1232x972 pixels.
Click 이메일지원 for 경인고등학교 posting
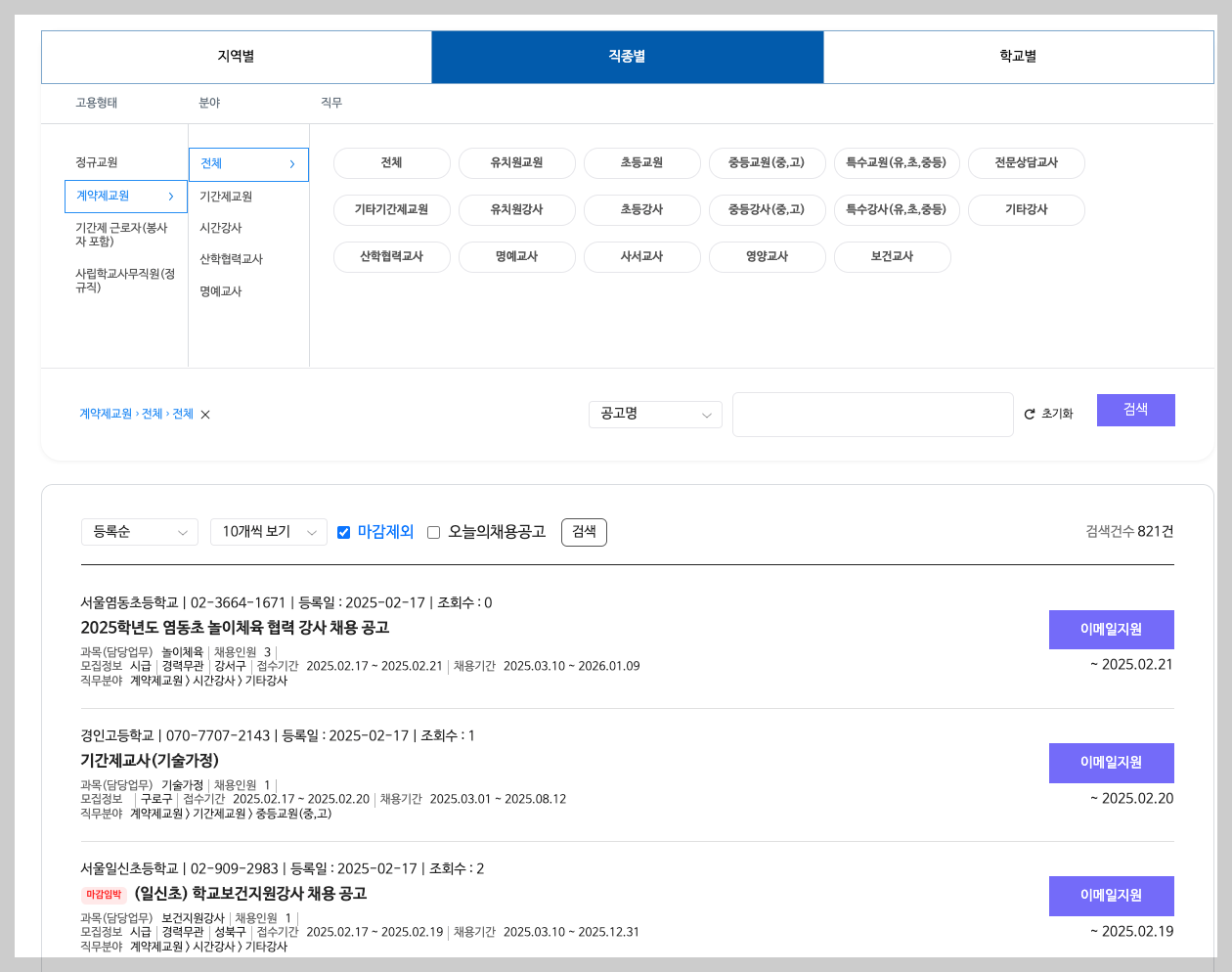1111,763
